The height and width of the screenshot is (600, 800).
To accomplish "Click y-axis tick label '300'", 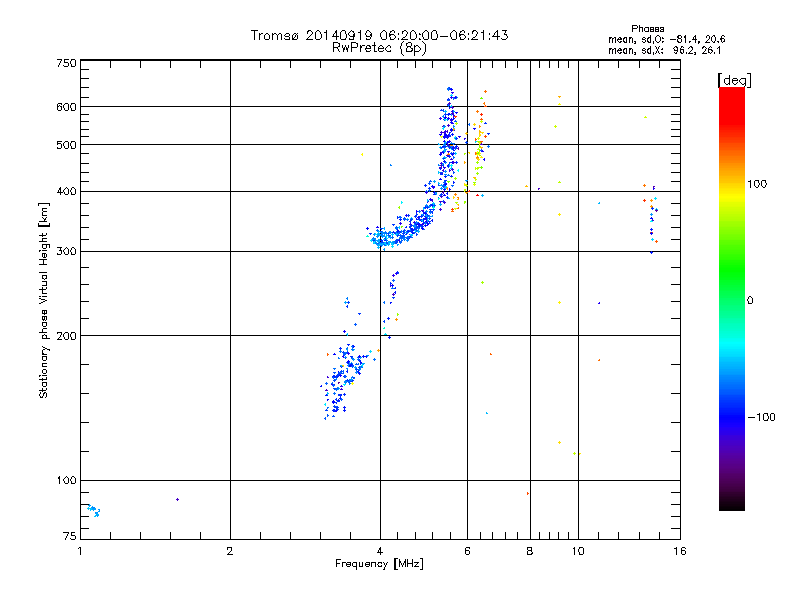I will point(66,252).
